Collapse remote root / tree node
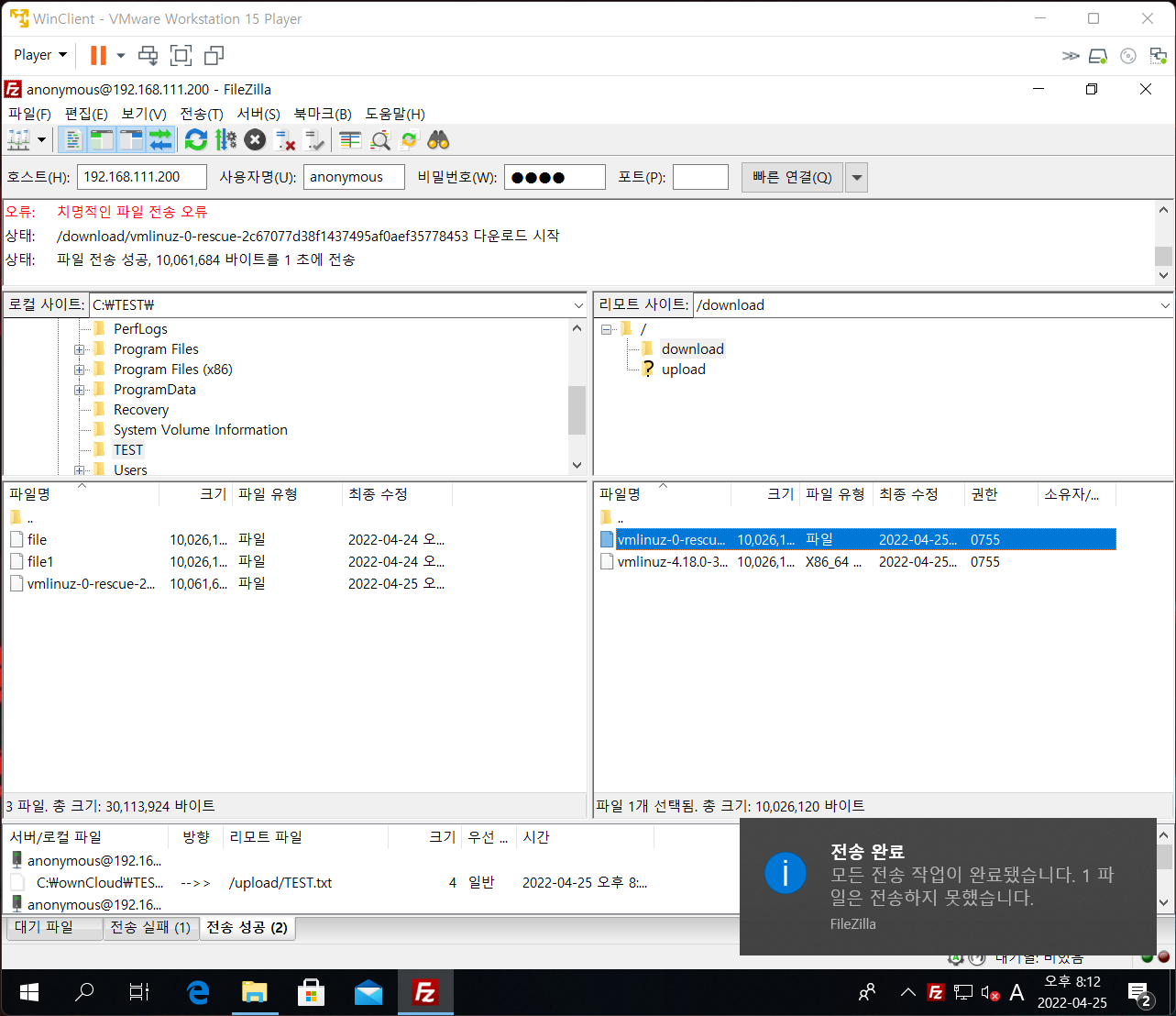This screenshot has height=1016, width=1176. 607,329
